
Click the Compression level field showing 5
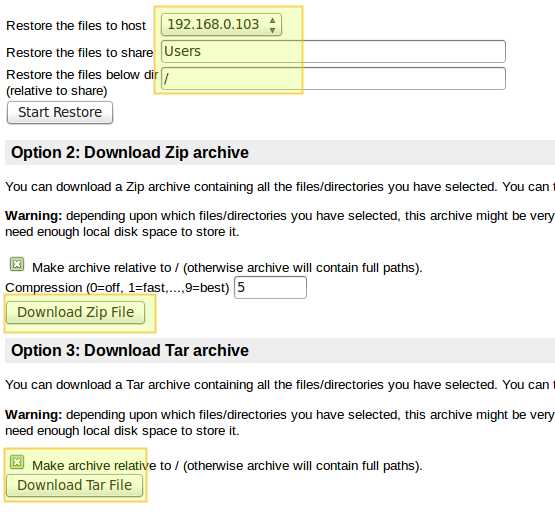[270, 287]
